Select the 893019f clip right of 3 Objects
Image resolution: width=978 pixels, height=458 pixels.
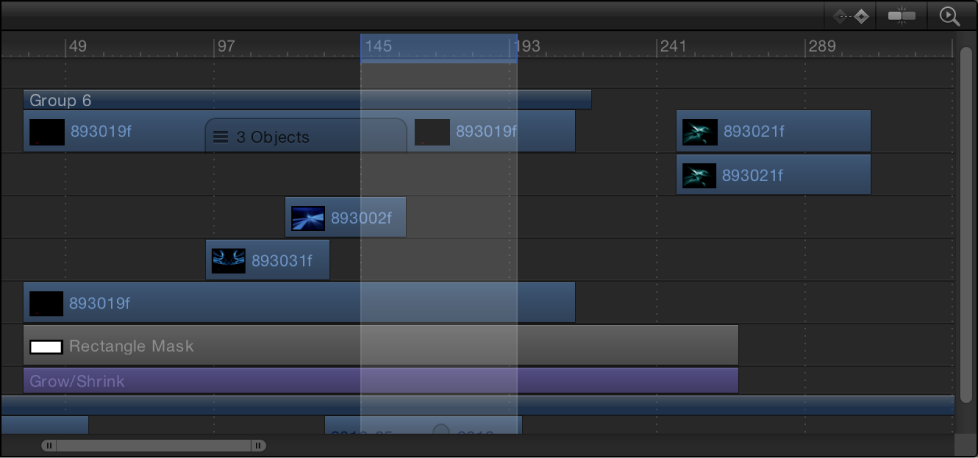coord(491,131)
